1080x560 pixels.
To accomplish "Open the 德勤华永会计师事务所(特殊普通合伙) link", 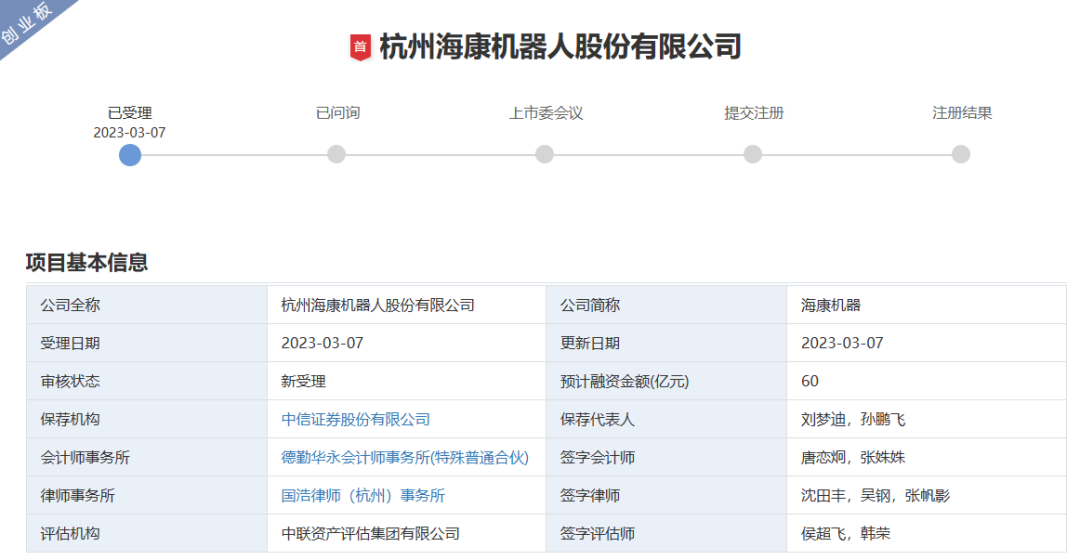I will [x=405, y=457].
